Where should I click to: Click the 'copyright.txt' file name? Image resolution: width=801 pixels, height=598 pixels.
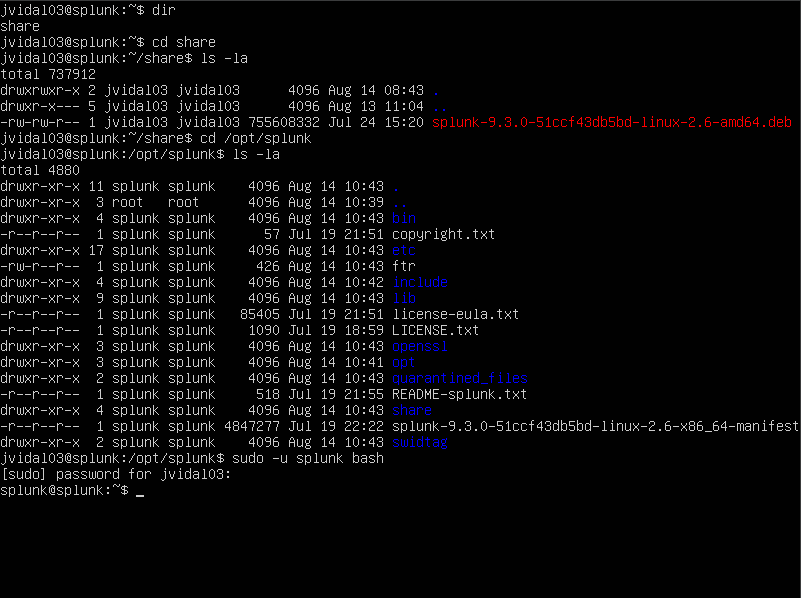click(443, 234)
